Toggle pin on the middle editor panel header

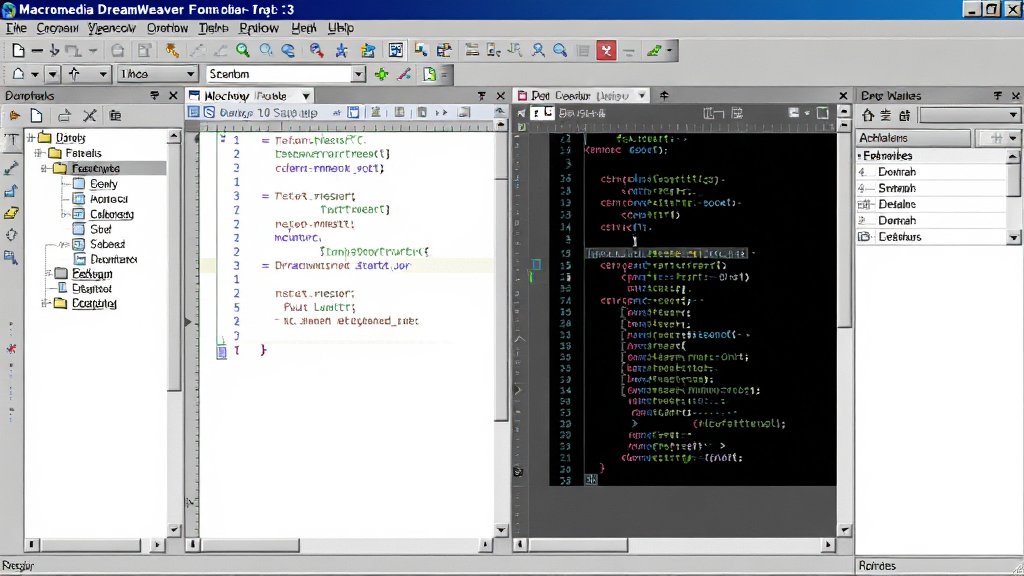tap(481, 95)
